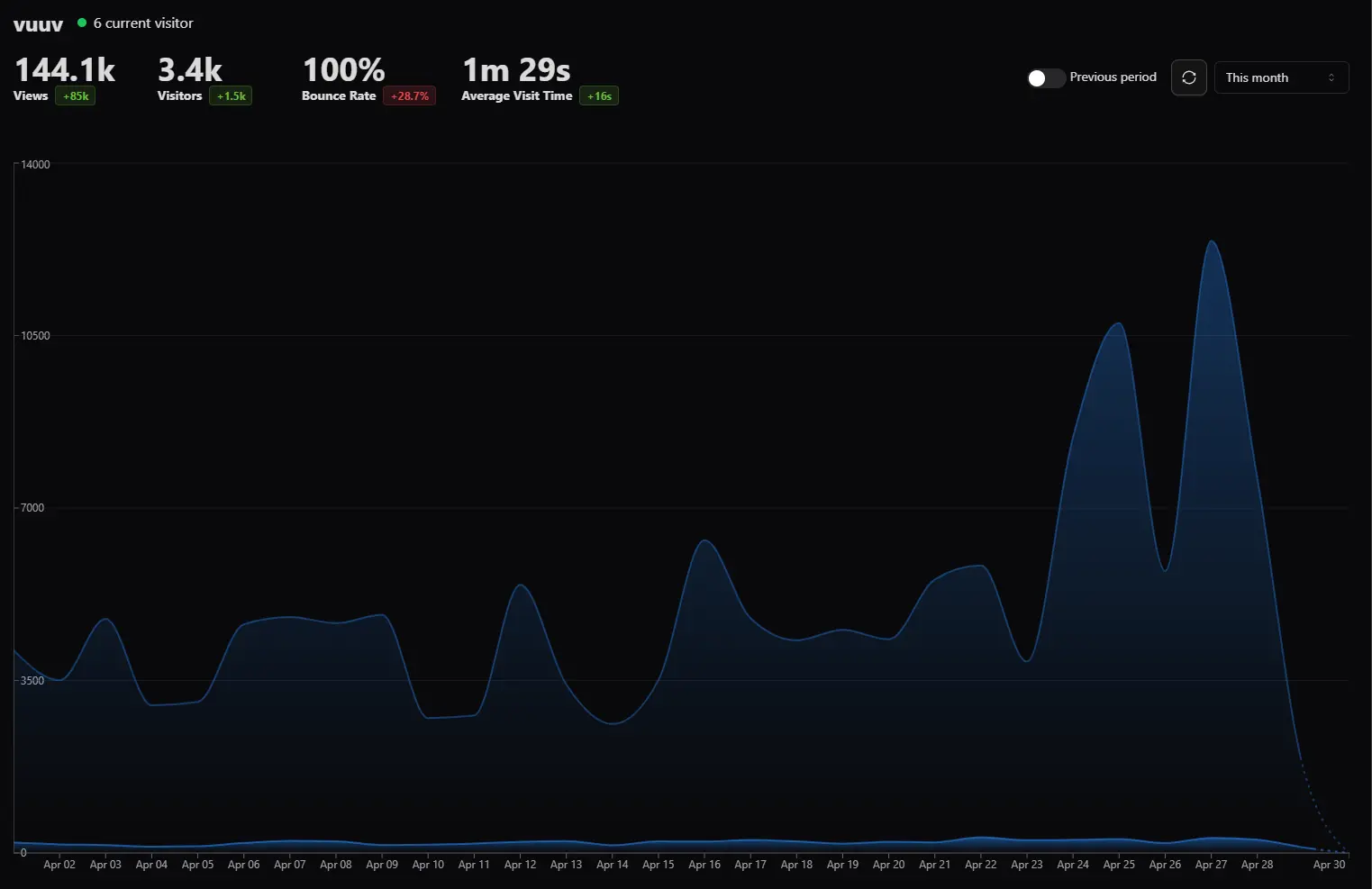Screen dimensions: 1372x889
Task: Click the green current visitor status dot
Action: coord(82,23)
